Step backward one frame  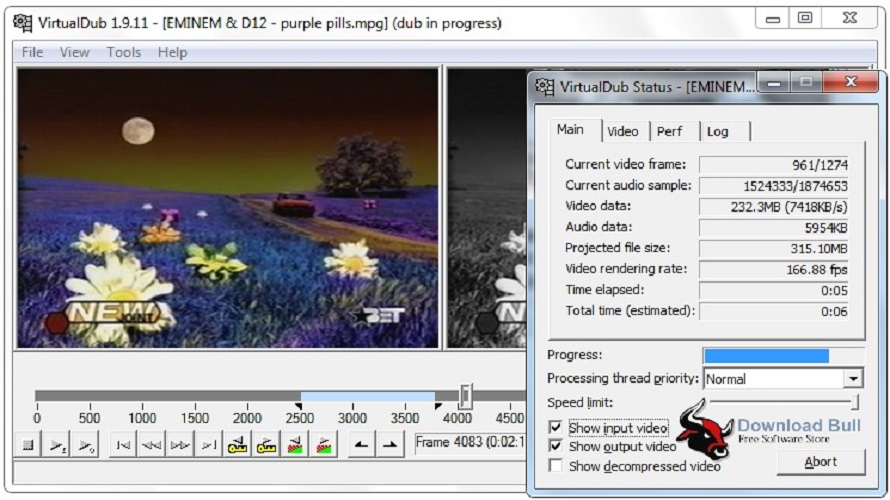pos(152,444)
